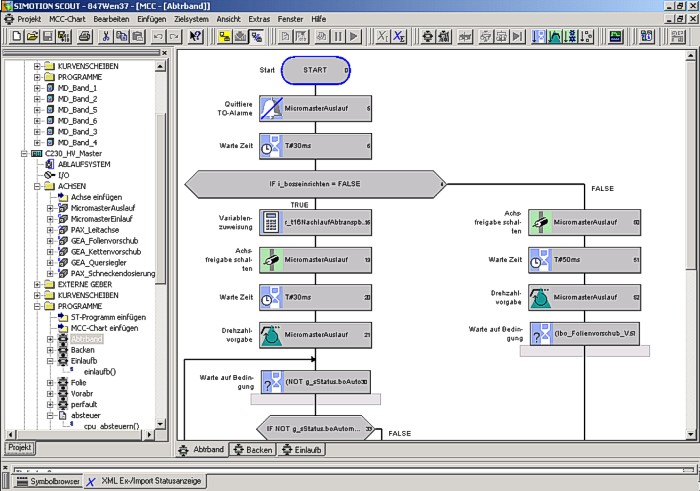Click the Drehzahlvorgabe MicromasterAuslaud command icon in left branch

[x=273, y=334]
